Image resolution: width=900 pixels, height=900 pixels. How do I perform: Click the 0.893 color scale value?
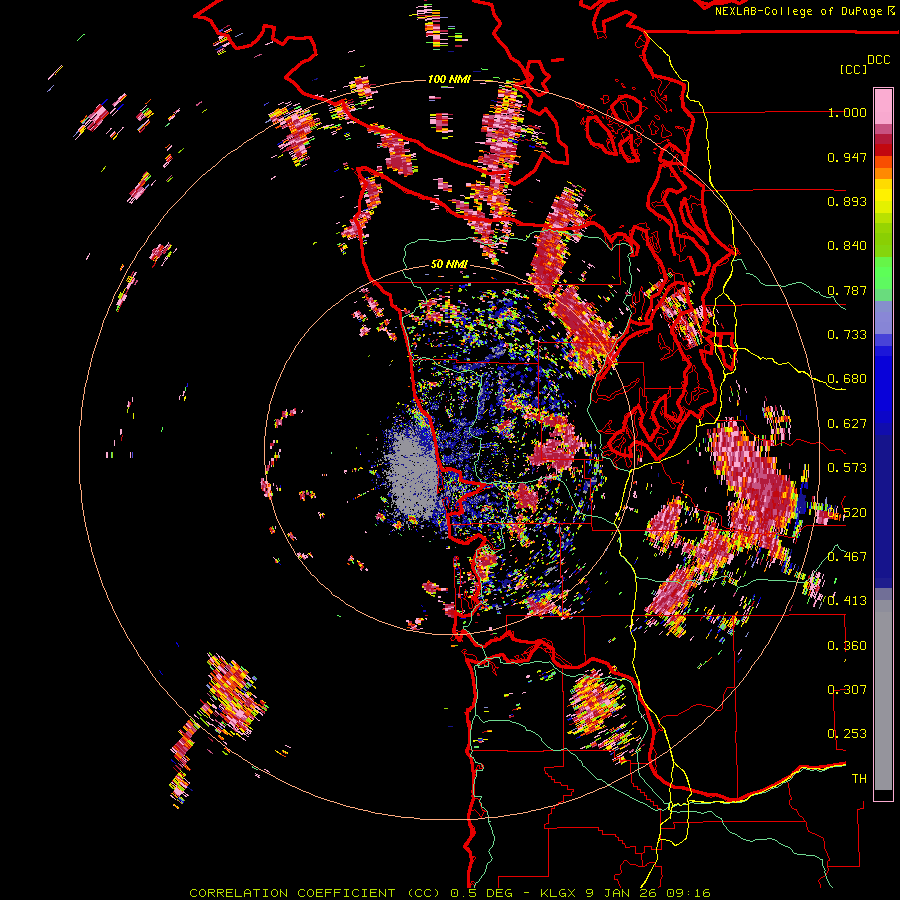coord(847,201)
